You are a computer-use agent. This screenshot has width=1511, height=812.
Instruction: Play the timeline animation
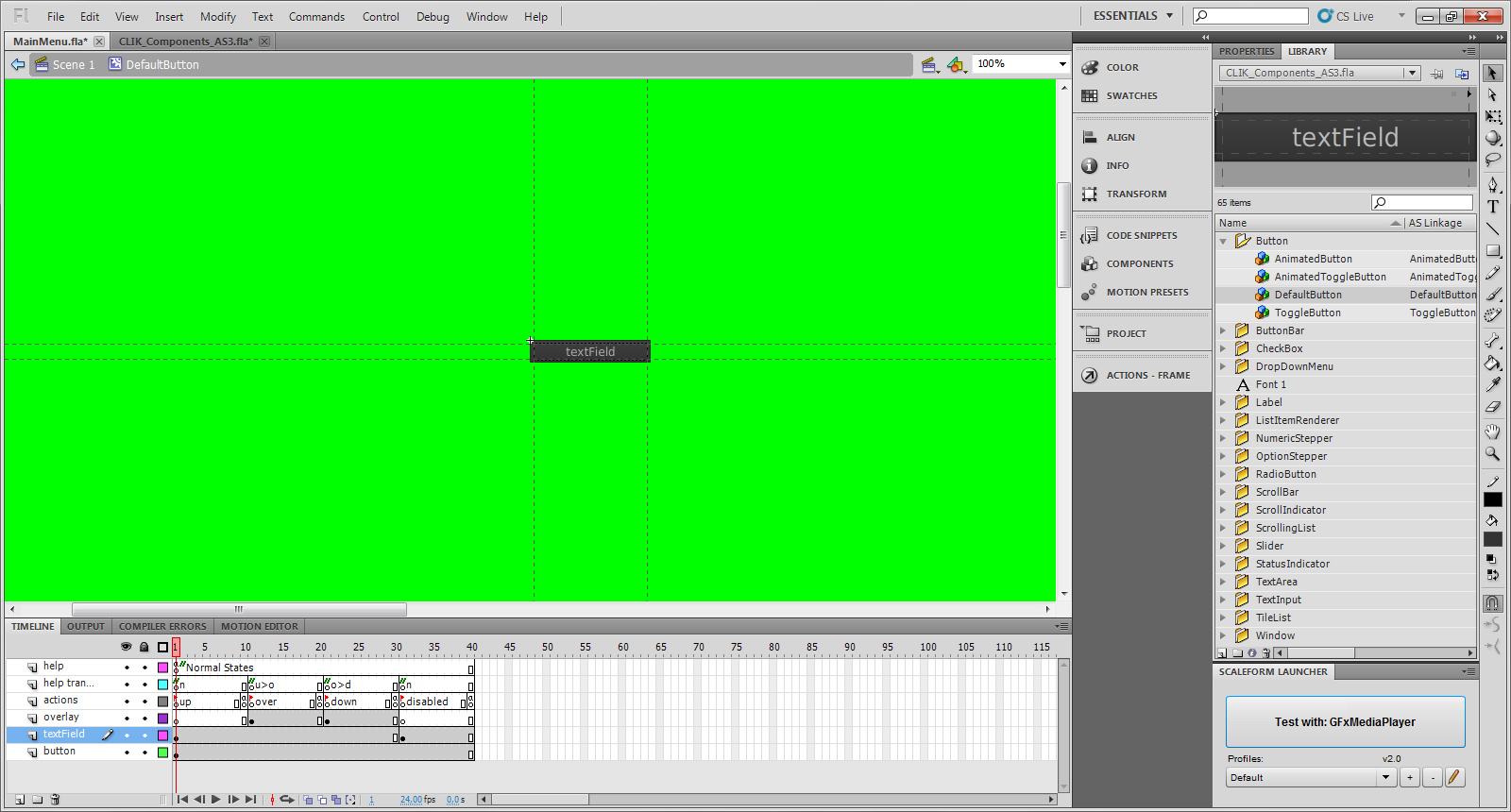click(x=216, y=800)
